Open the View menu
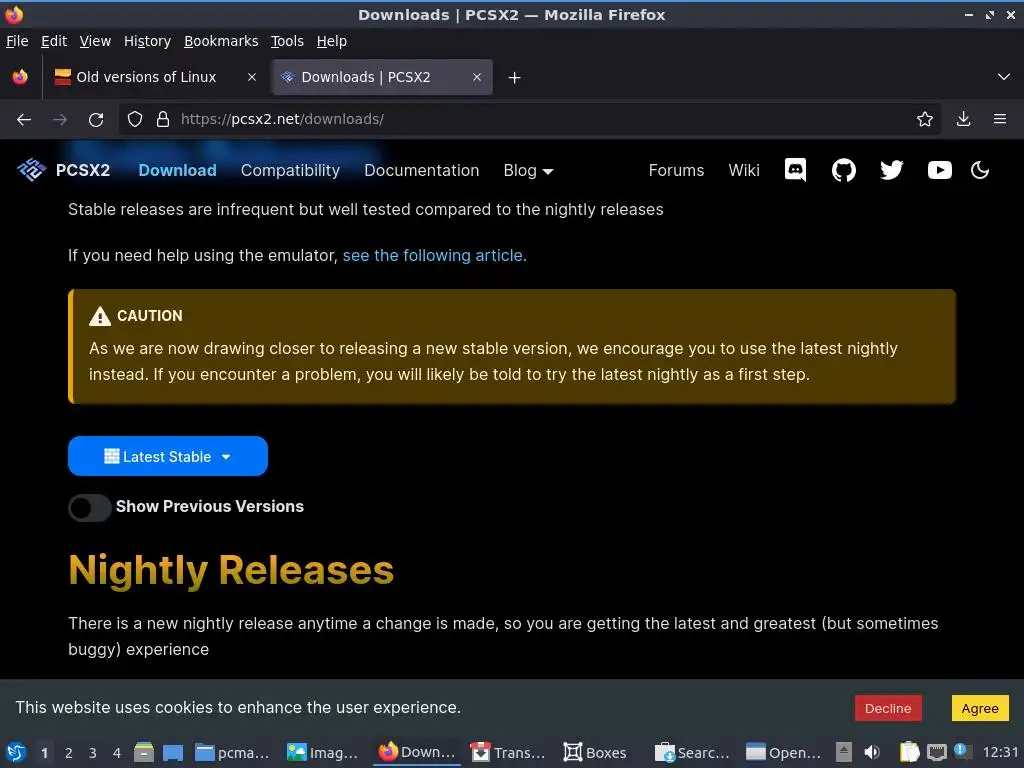This screenshot has height=768, width=1024. click(95, 41)
